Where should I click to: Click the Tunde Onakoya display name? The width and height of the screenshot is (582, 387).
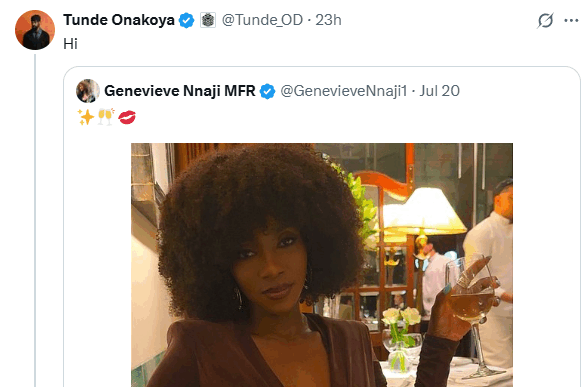click(119, 20)
